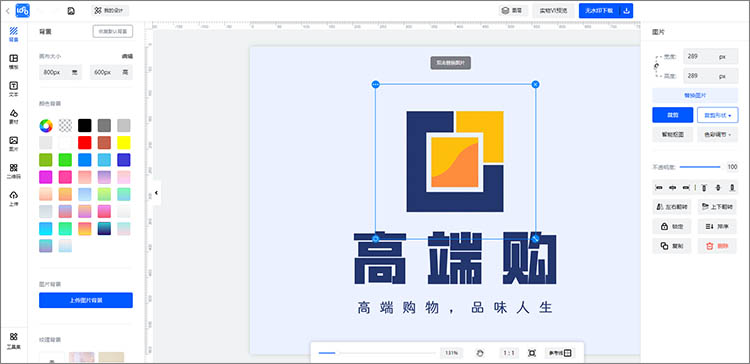Select the transparent checkerboard background swatch

pos(66,126)
